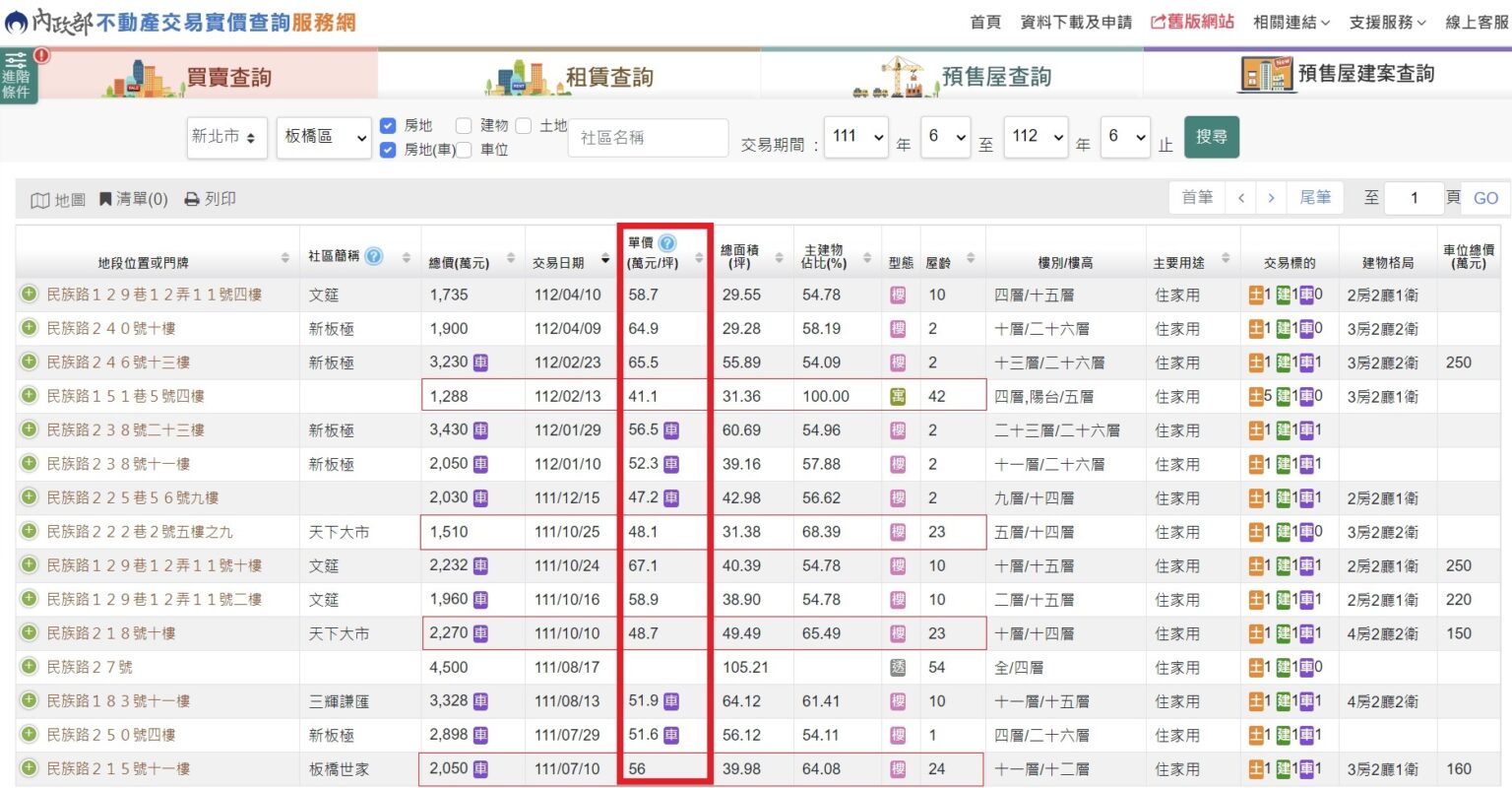
Task: Expand the row for 民族路240號十樓
Action: click(29, 328)
